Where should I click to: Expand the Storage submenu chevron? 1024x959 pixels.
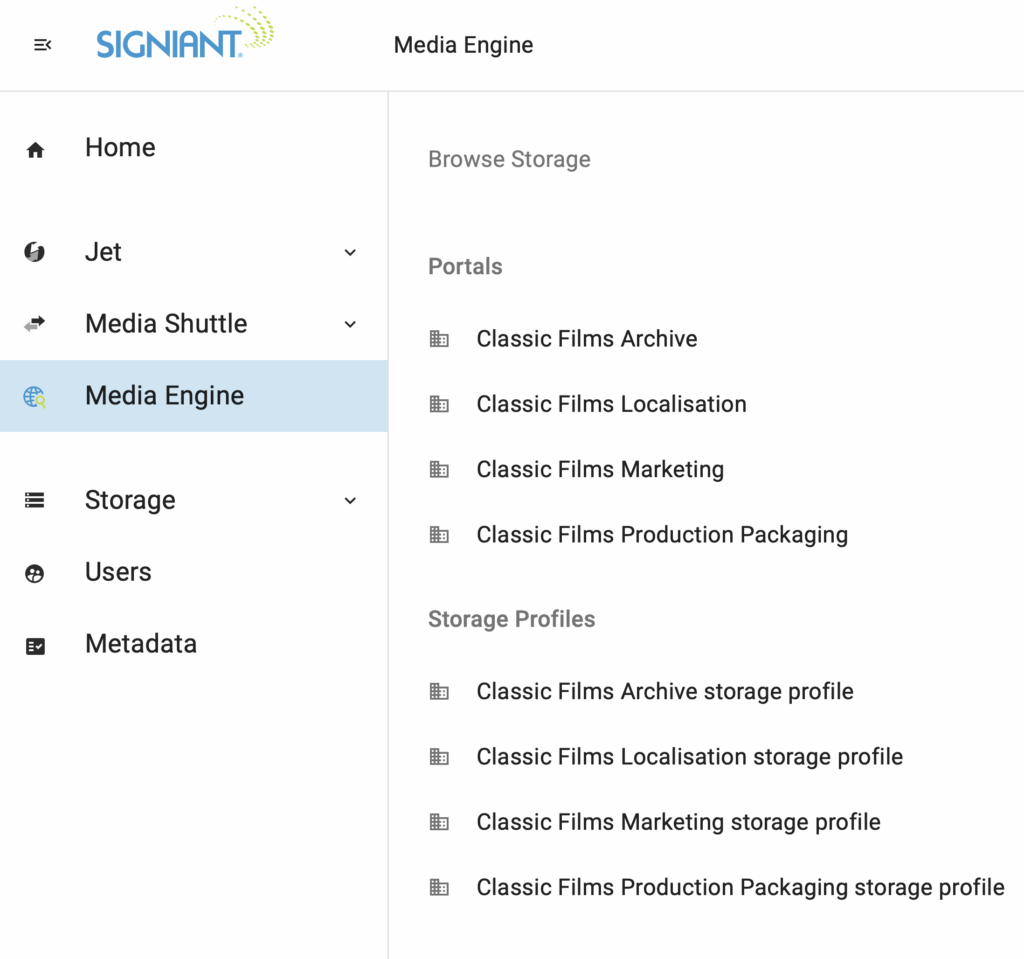pyautogui.click(x=350, y=501)
